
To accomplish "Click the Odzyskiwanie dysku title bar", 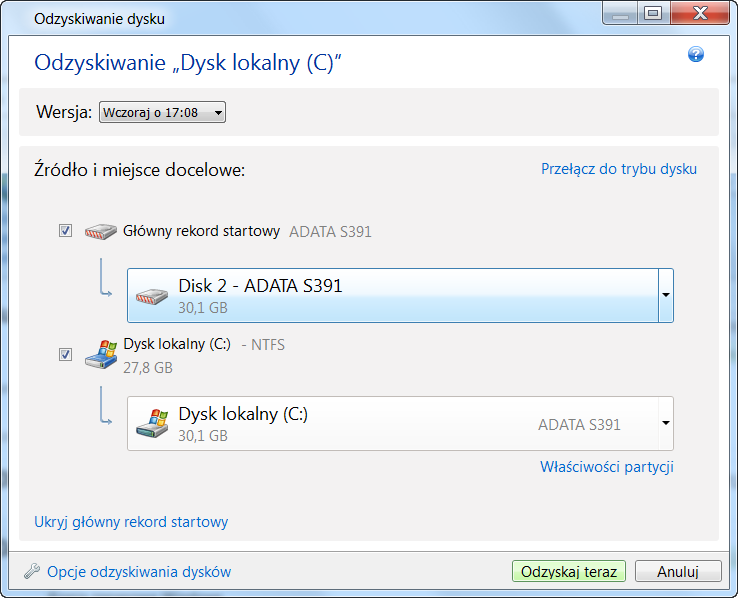I will click(x=300, y=18).
